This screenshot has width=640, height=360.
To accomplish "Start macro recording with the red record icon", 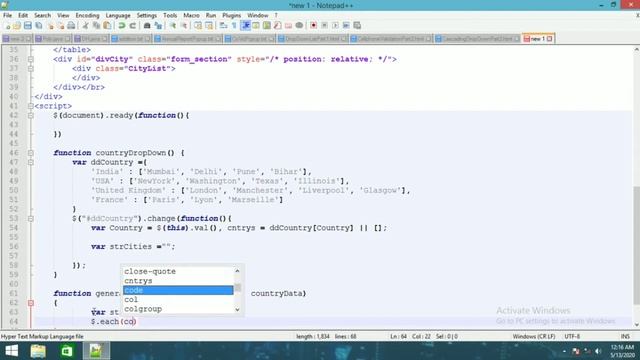I will coord(313,25).
